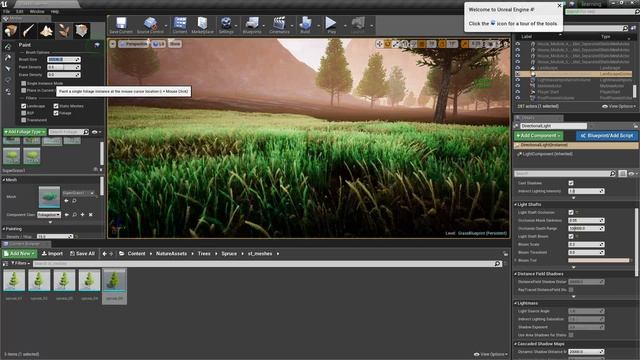This screenshot has width=640, height=360.
Task: Open Add Component dropdown
Action: coord(538,136)
